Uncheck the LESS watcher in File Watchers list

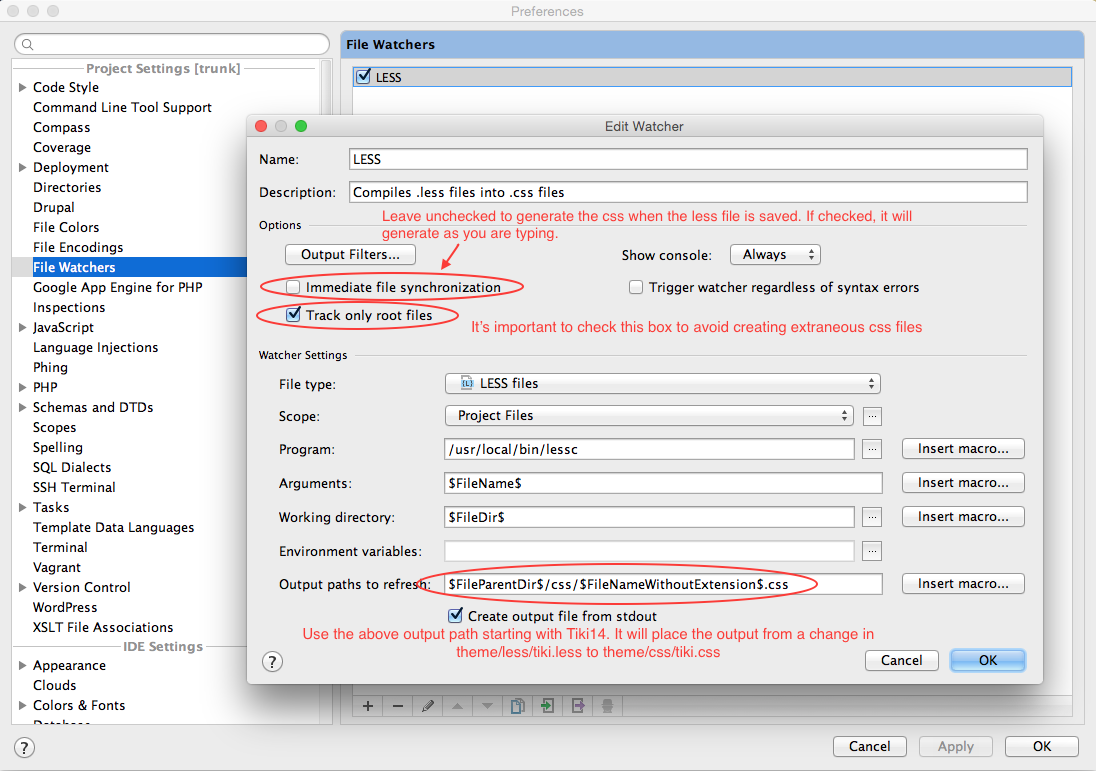pos(363,76)
